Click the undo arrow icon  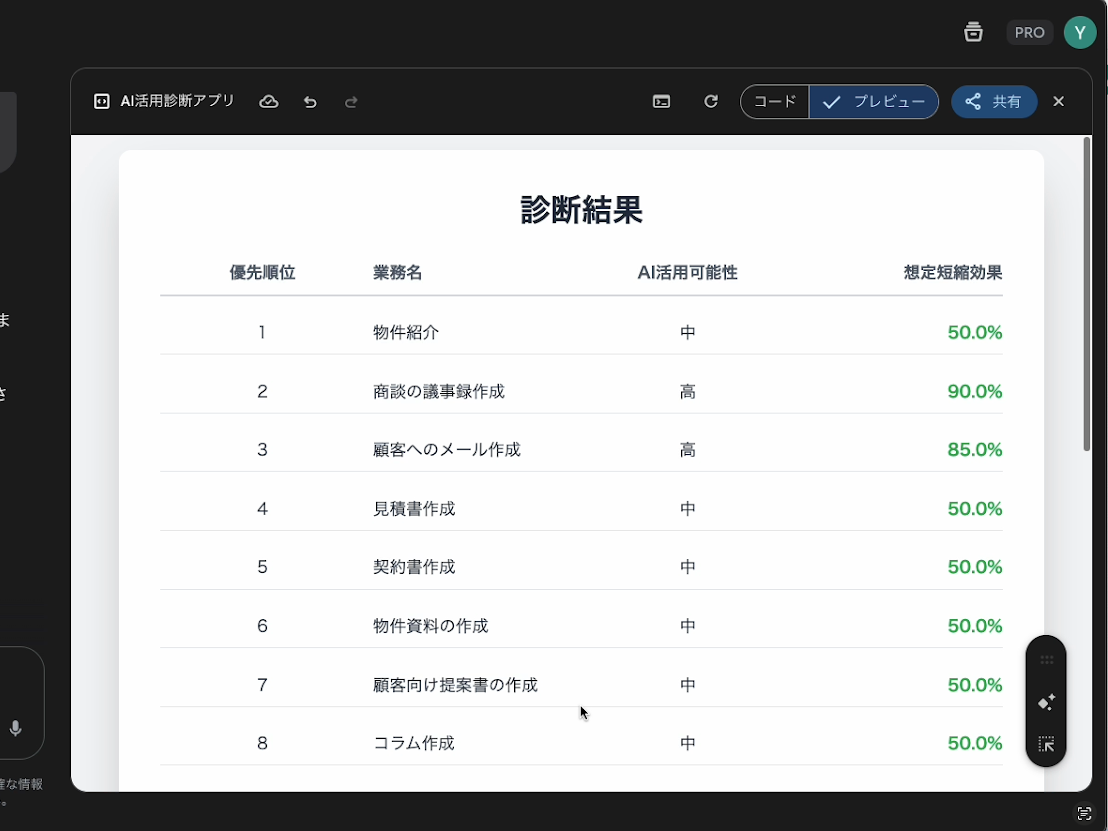310,102
